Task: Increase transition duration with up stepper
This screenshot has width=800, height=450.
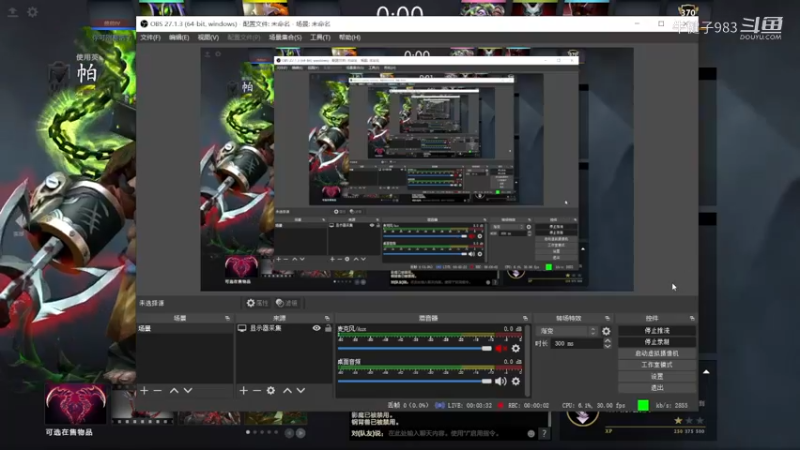Action: point(607,341)
